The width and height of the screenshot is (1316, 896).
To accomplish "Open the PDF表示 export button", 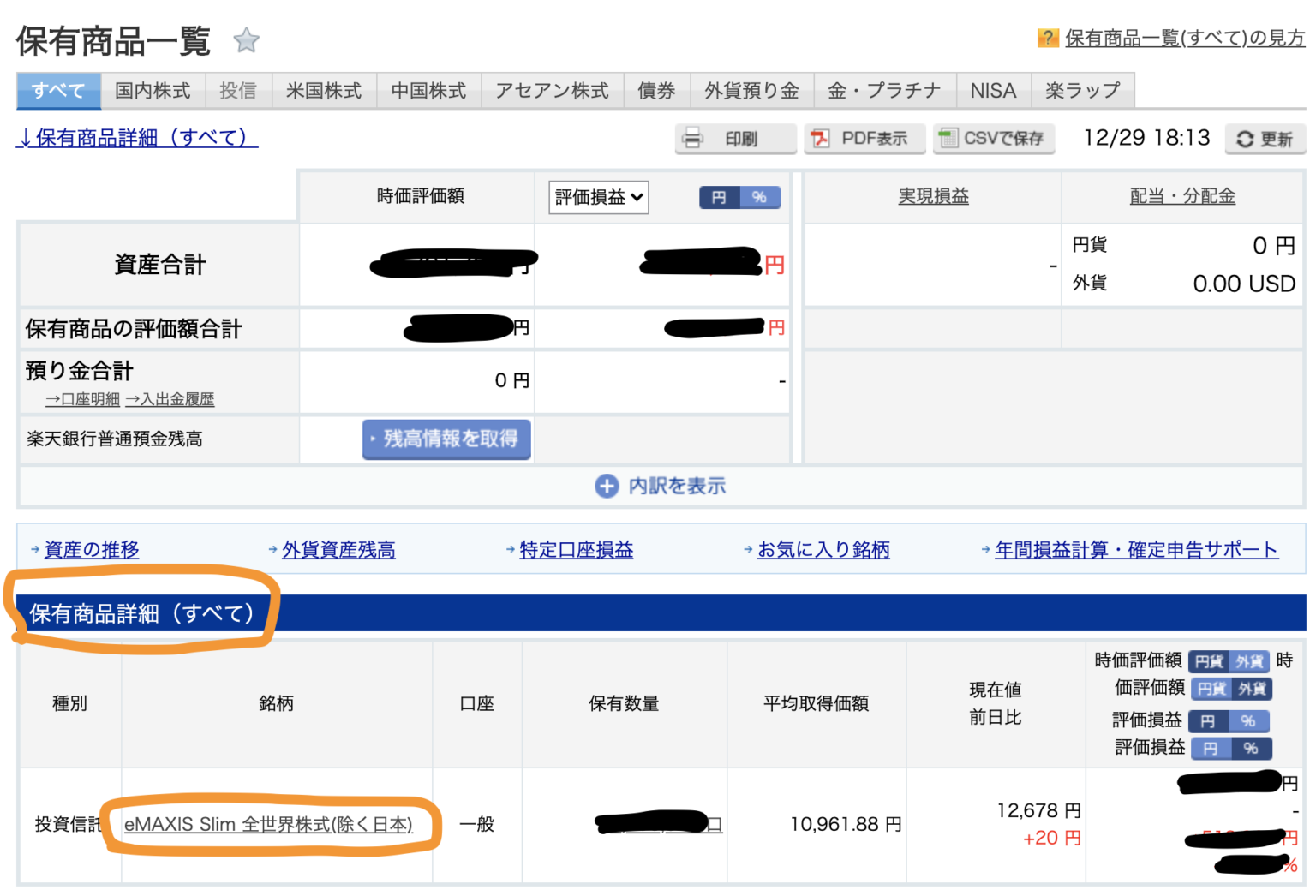I will (x=864, y=139).
